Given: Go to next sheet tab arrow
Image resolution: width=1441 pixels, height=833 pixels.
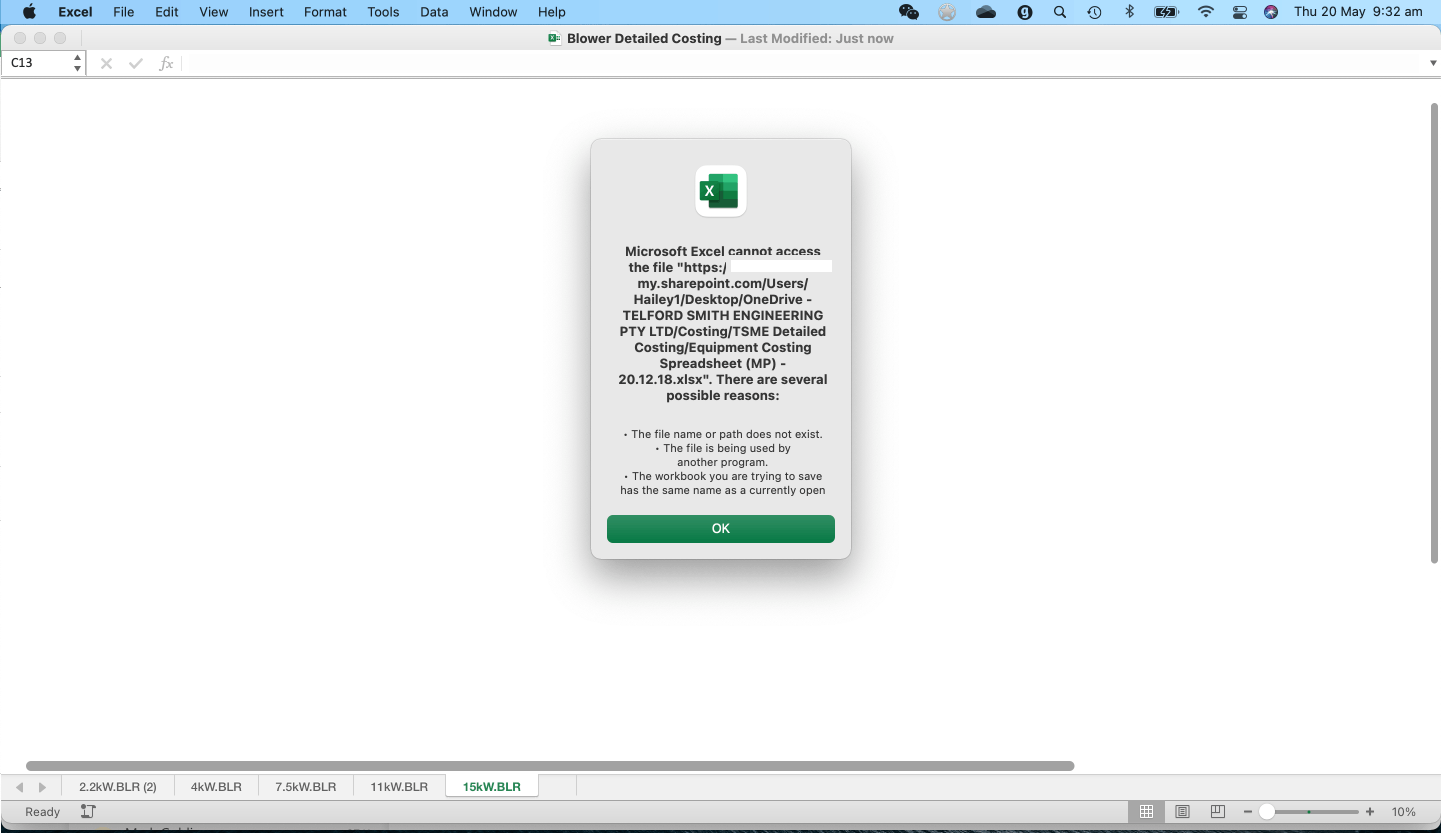Looking at the screenshot, I should click(x=42, y=788).
